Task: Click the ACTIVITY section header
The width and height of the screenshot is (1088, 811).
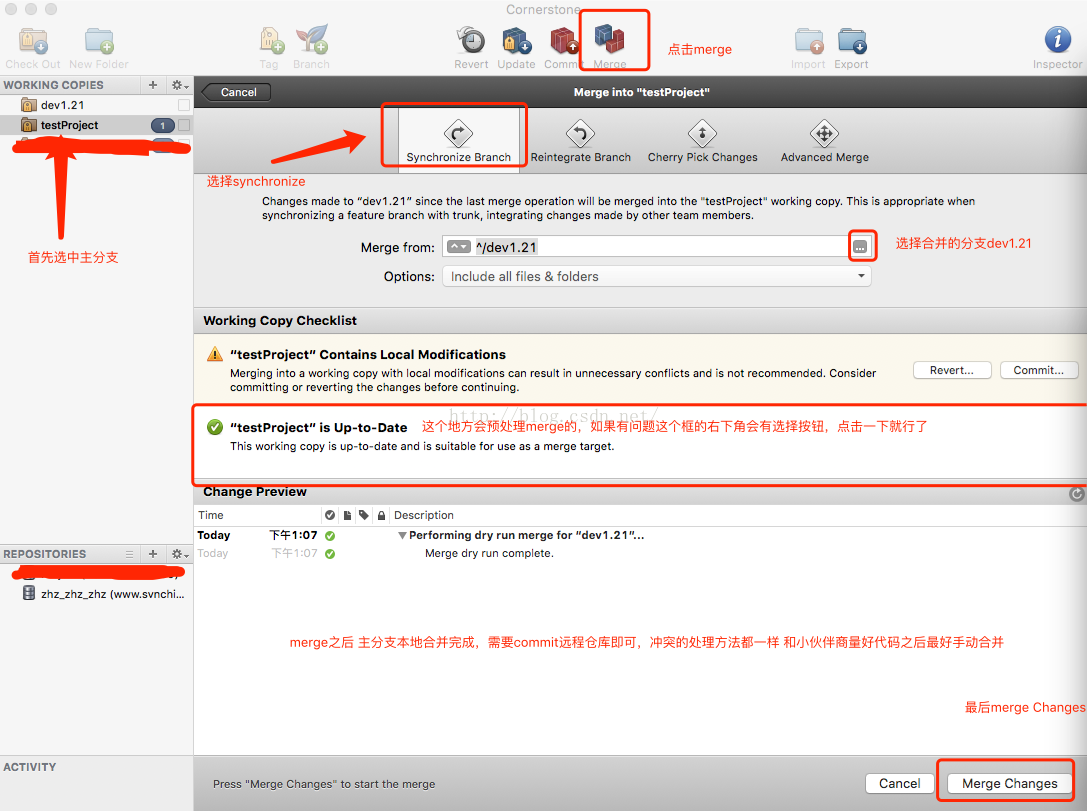Action: click(x=30, y=767)
